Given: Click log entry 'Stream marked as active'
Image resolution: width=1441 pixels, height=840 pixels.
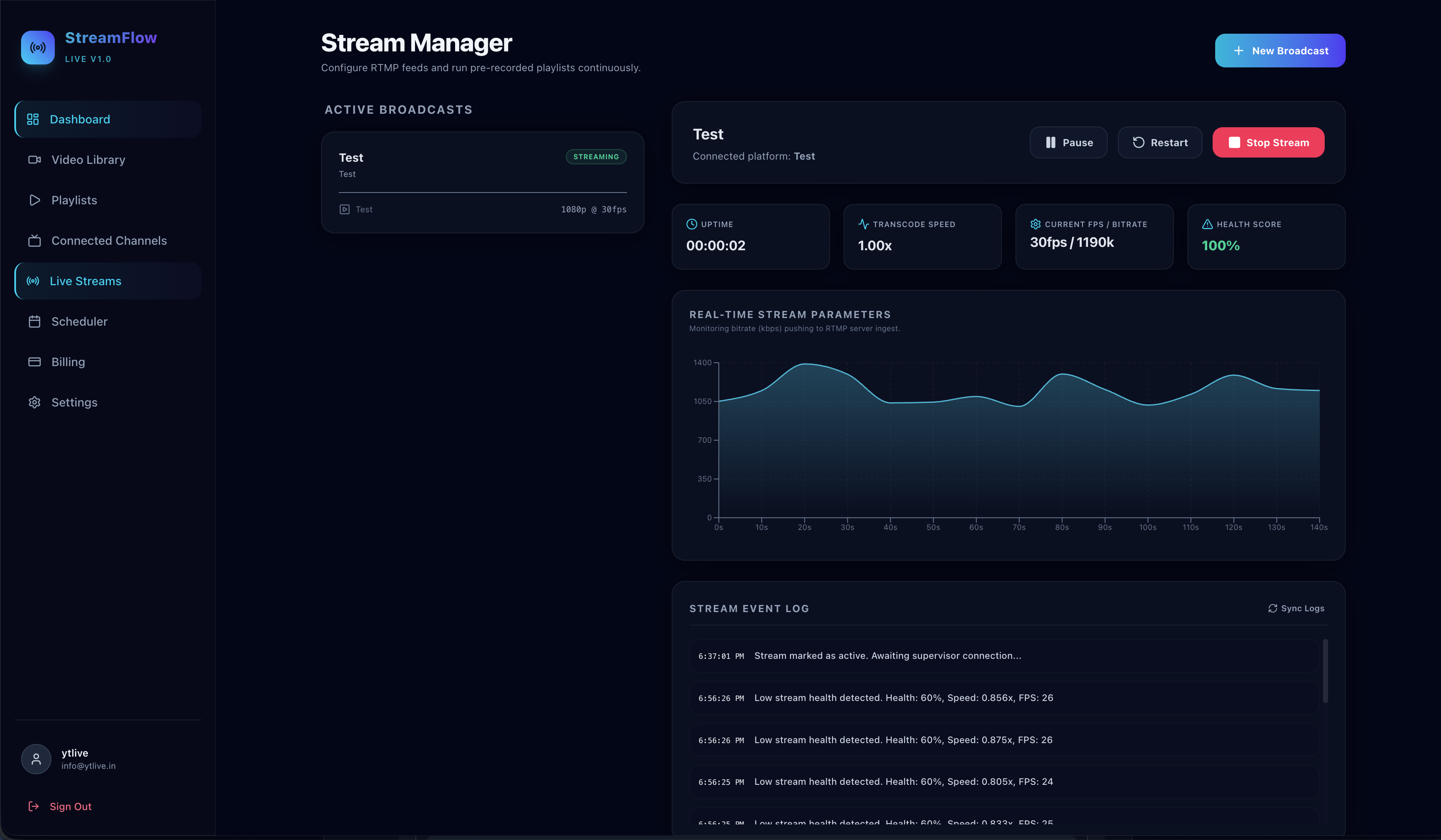Looking at the screenshot, I should point(1004,656).
